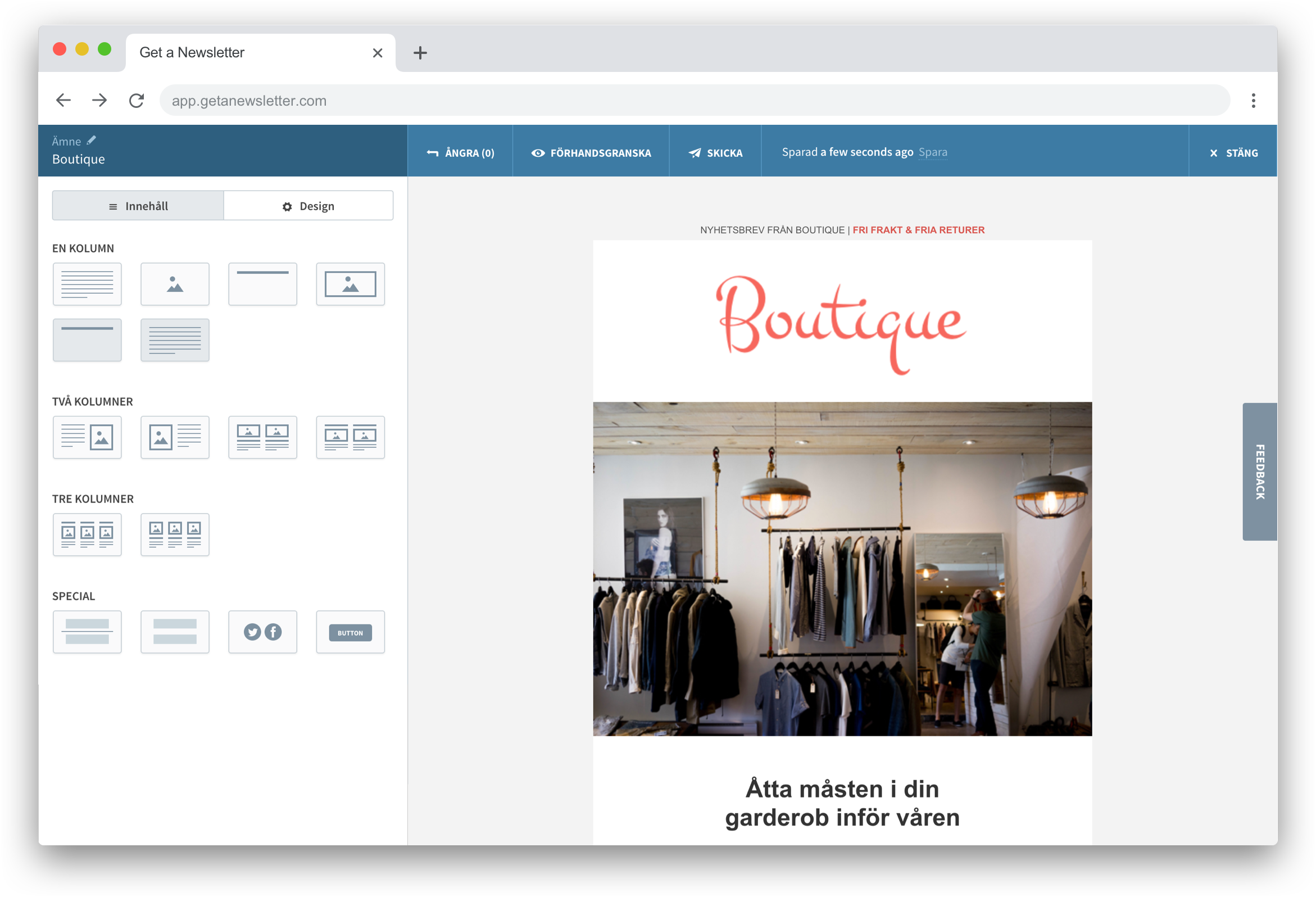Add the special spacer block
Viewport: 1316px width, 897px height.
[175, 632]
